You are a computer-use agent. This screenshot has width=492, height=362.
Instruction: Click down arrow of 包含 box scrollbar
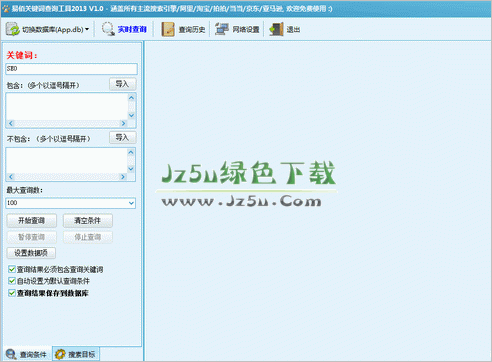131,115
